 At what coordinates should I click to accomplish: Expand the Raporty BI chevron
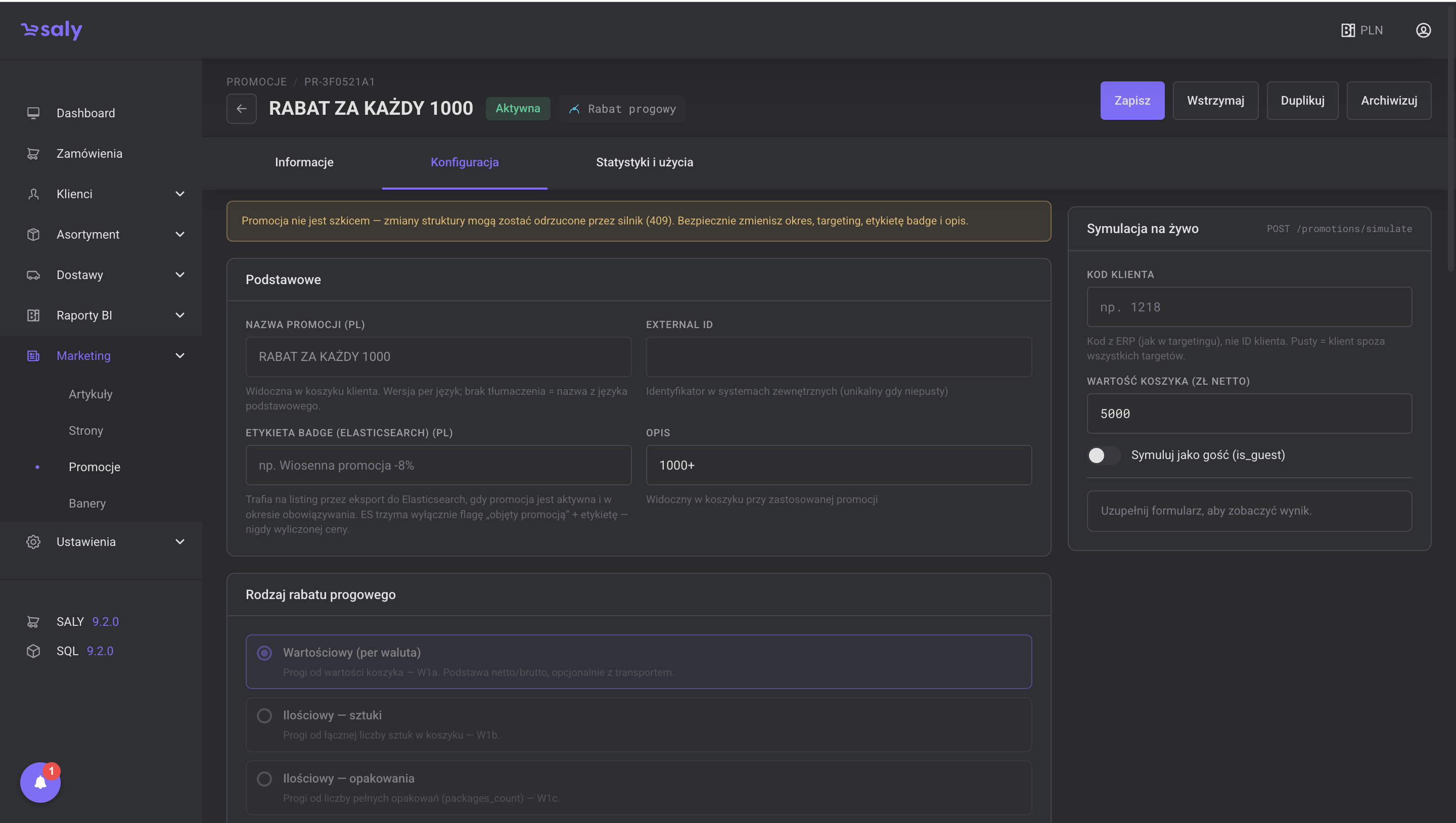pos(180,315)
